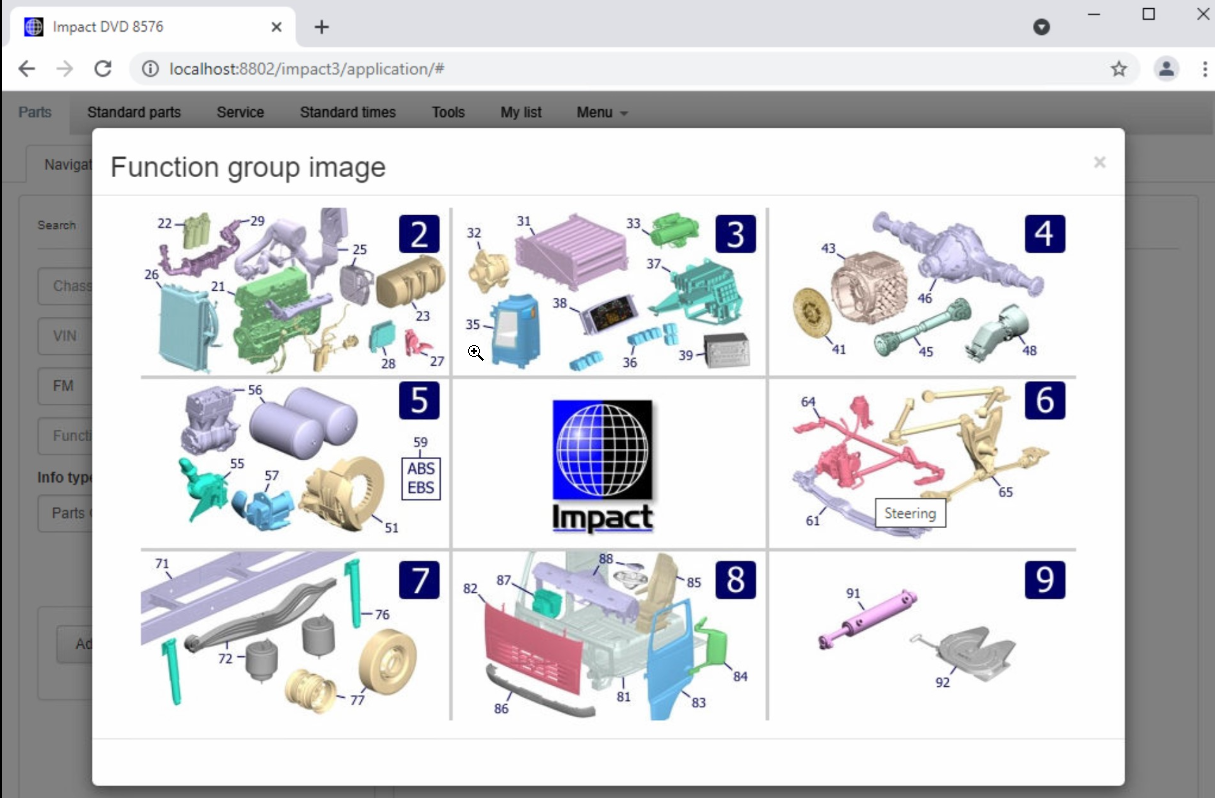Select the electrical group 3 image

[x=608, y=291]
